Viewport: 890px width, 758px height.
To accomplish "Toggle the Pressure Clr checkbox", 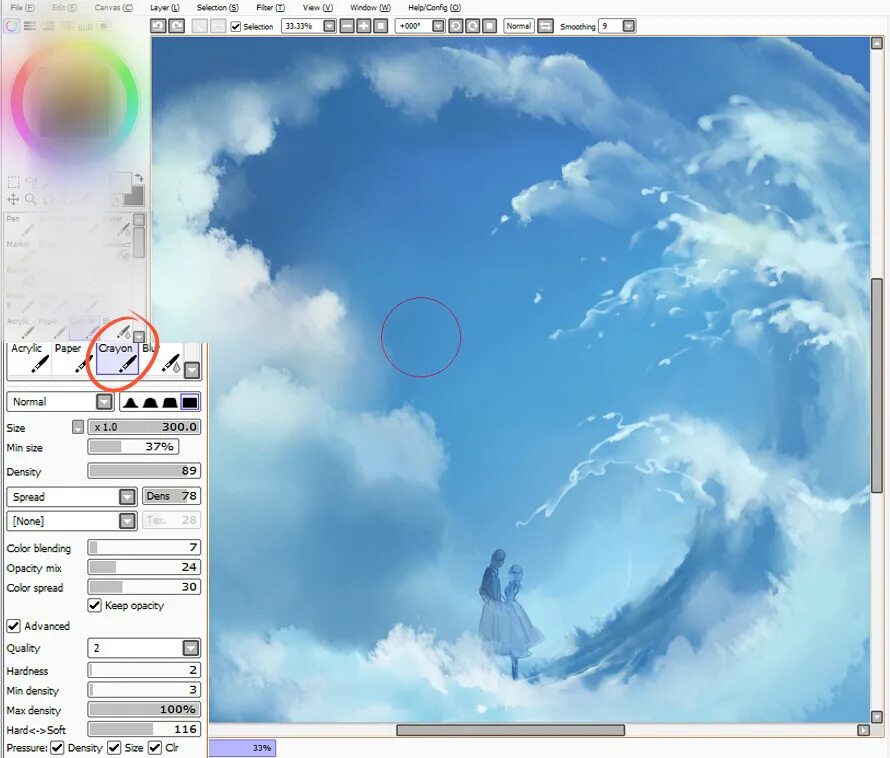I will [155, 748].
